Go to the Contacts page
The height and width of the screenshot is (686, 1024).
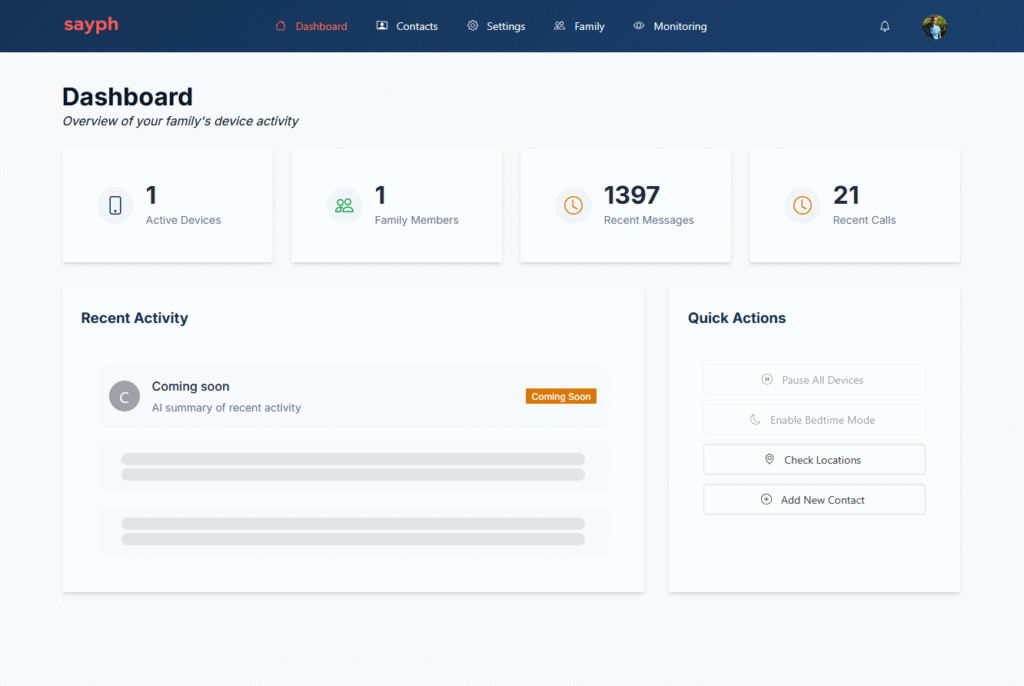click(x=407, y=27)
